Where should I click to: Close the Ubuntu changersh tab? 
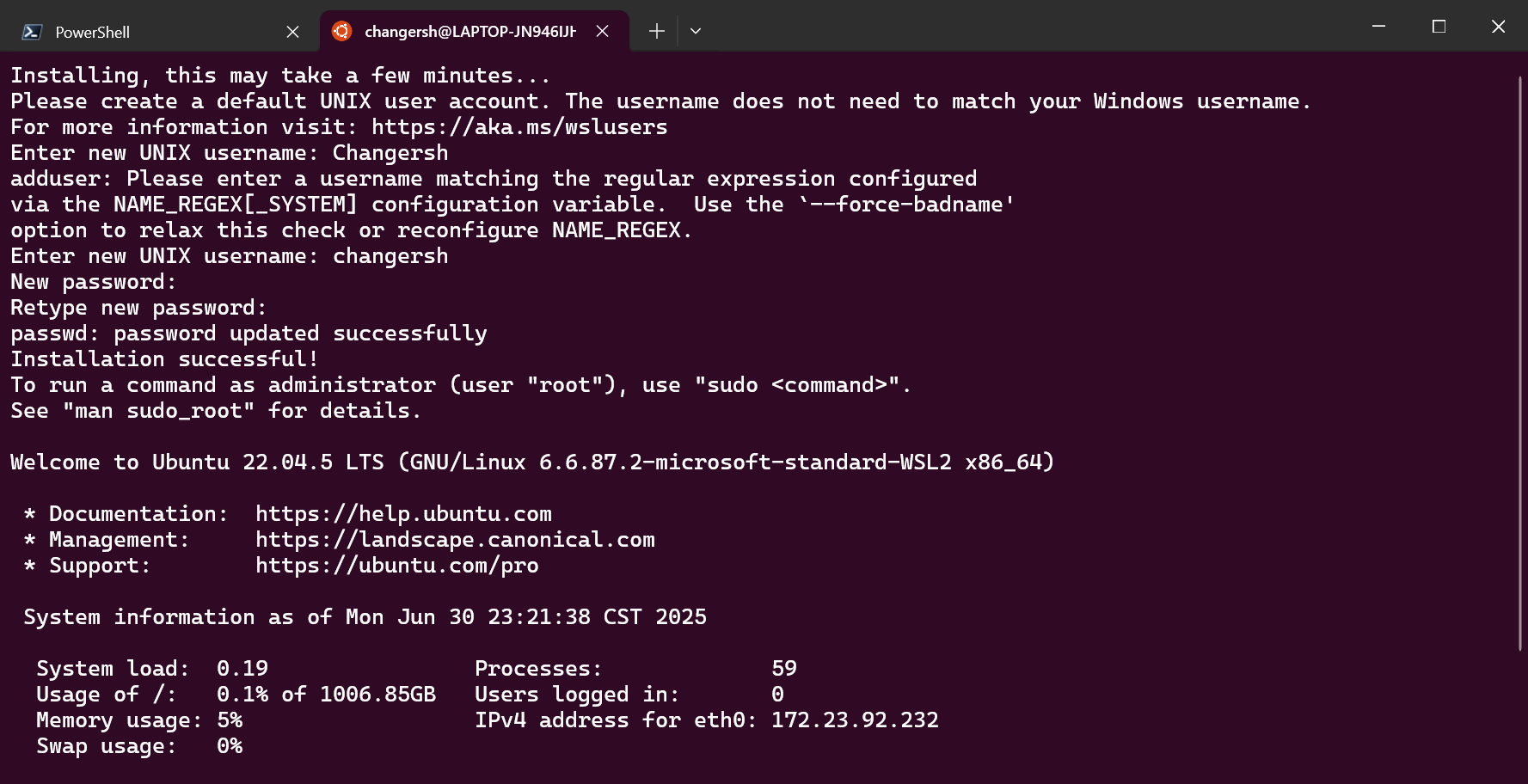(603, 31)
